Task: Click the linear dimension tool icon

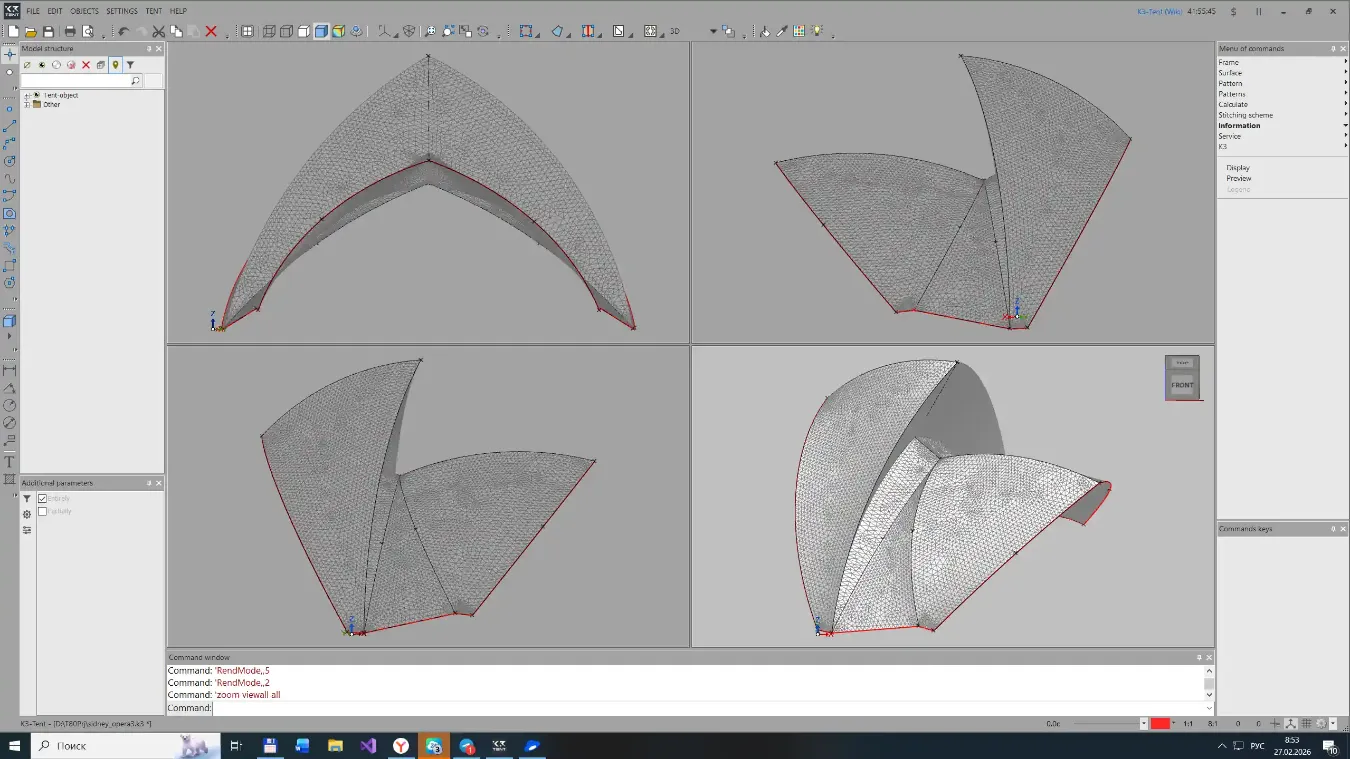Action: click(10, 371)
